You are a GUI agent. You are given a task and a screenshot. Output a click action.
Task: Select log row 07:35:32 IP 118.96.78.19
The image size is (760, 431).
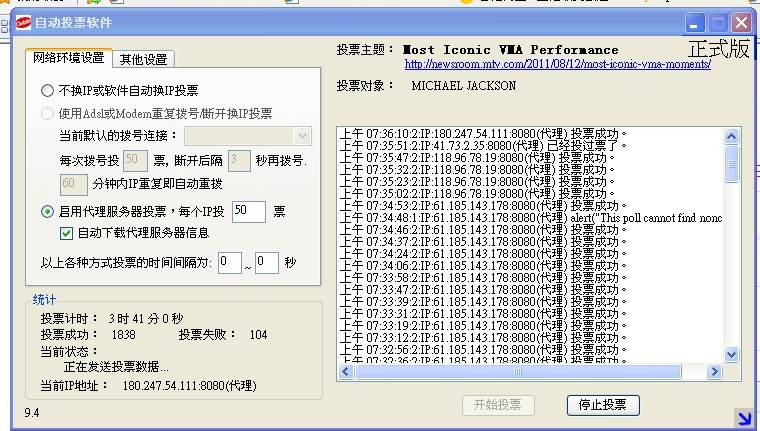coord(477,170)
